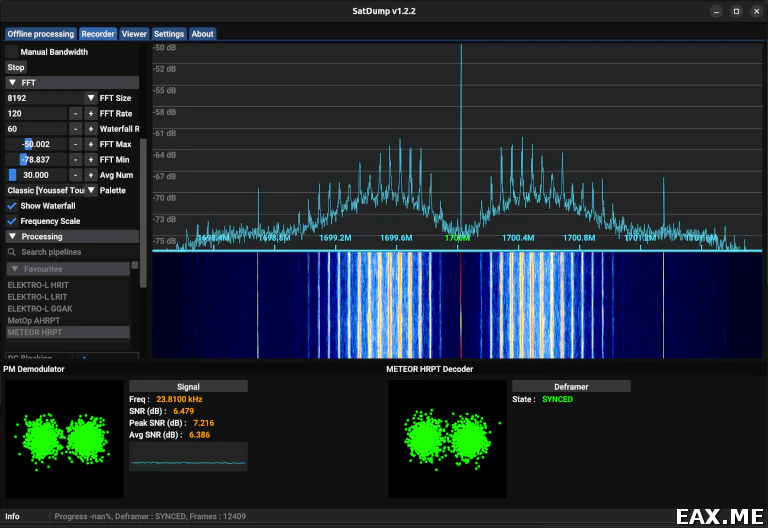The width and height of the screenshot is (768, 528).
Task: Click the left panel vertical scrollbar
Action: click(143, 213)
